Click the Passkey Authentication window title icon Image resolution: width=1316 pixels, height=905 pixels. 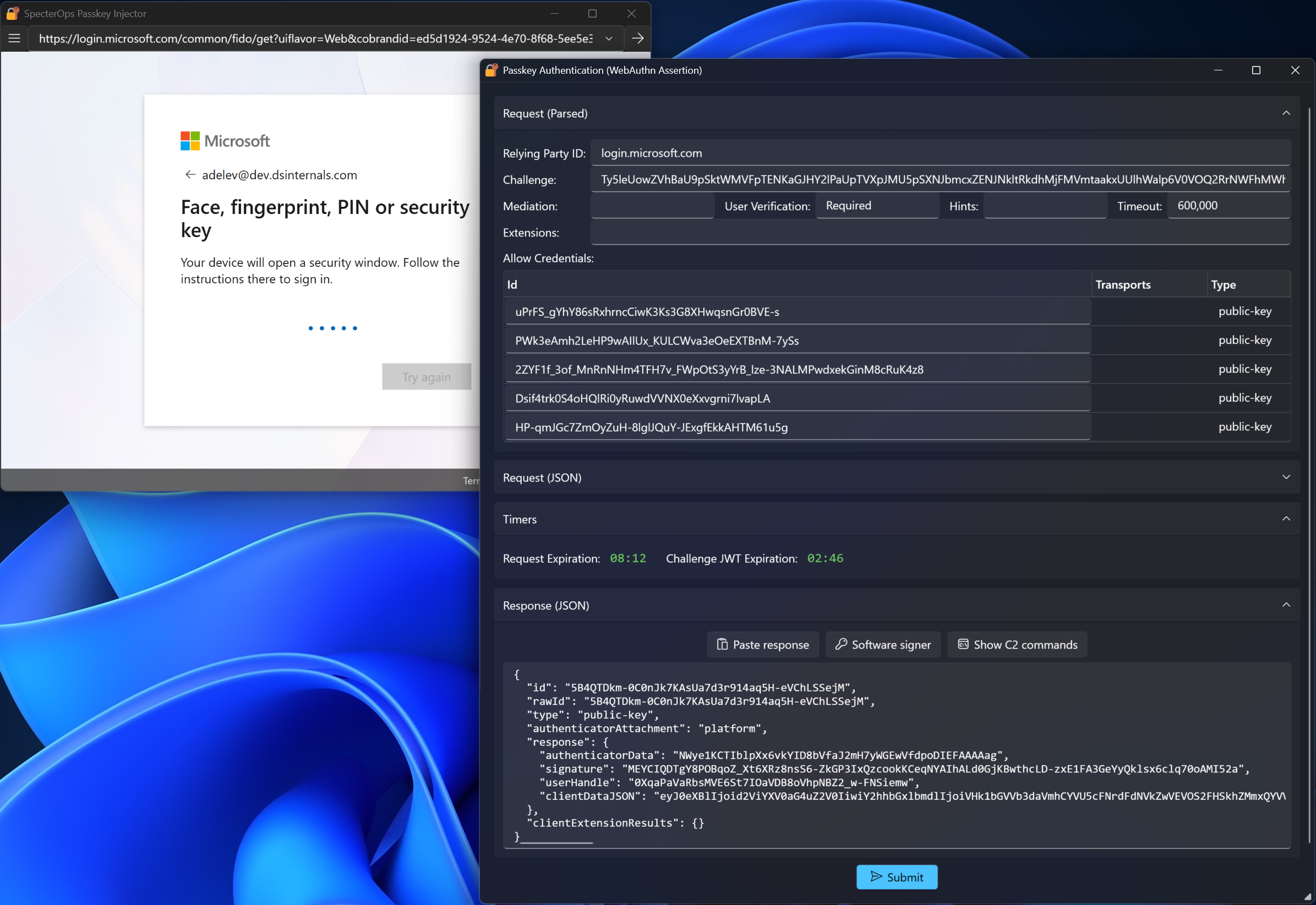tap(492, 70)
